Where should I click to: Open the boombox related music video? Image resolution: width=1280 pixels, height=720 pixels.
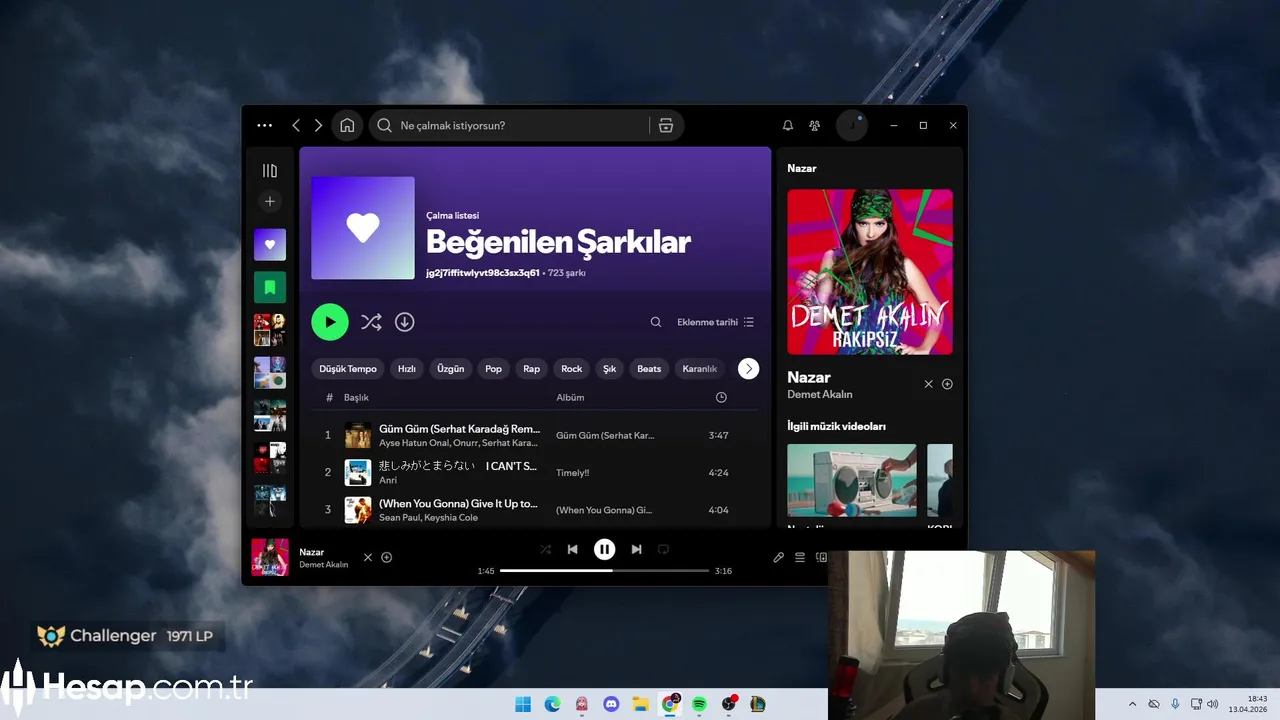point(852,480)
